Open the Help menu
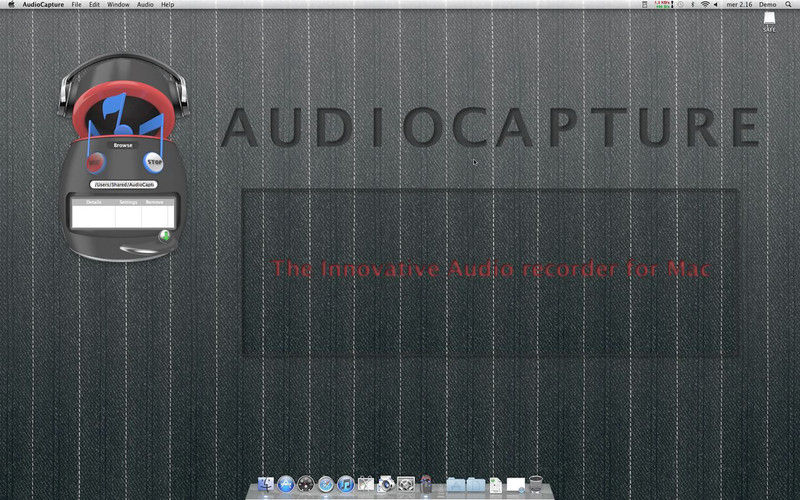 pyautogui.click(x=167, y=4)
